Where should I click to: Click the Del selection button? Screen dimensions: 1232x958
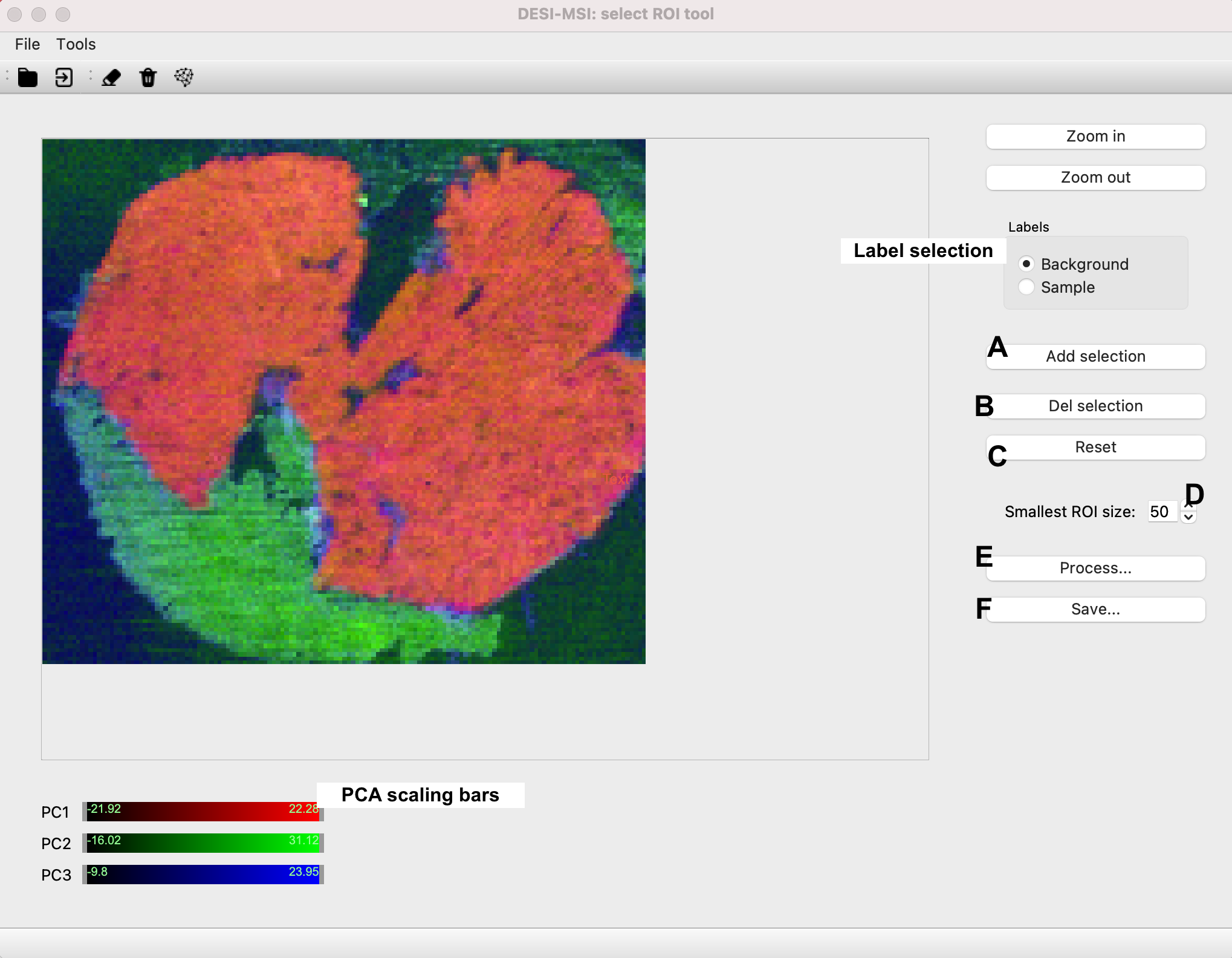pos(1095,406)
